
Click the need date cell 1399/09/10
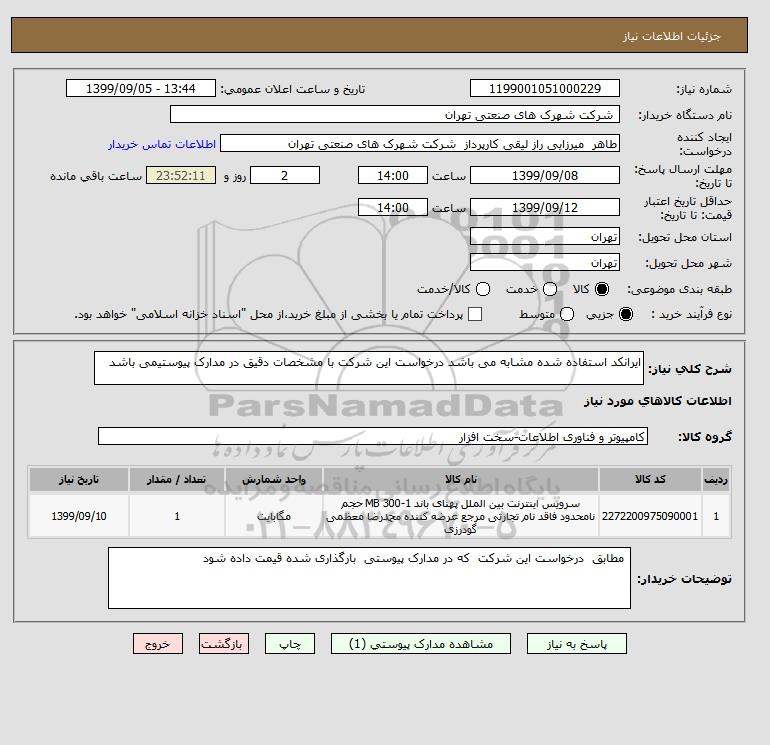coord(79,516)
